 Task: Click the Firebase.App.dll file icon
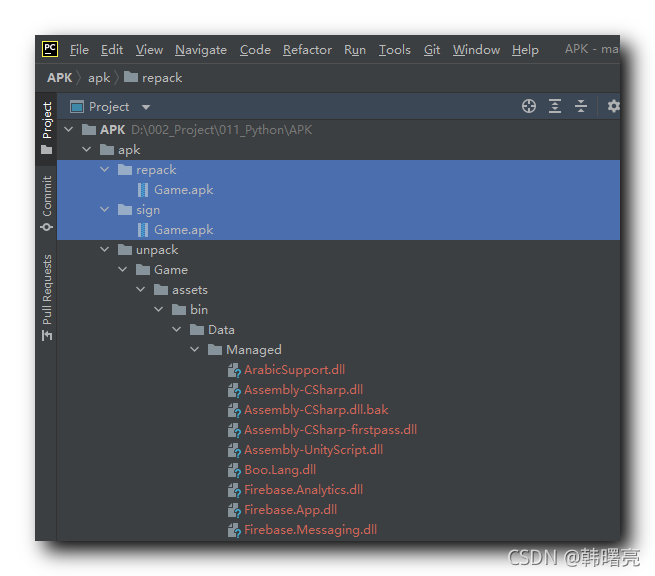(234, 510)
